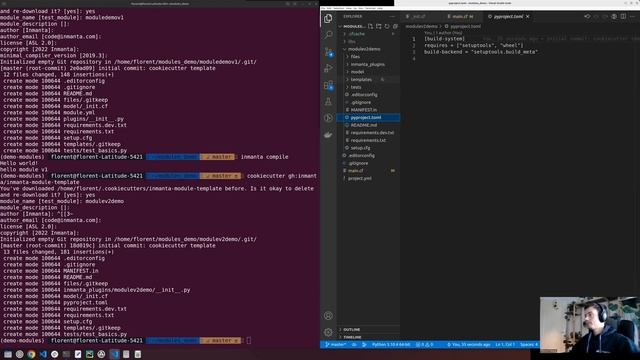Switch to the _init.cf editor tab
This screenshot has height=360, width=640.
[419, 16]
